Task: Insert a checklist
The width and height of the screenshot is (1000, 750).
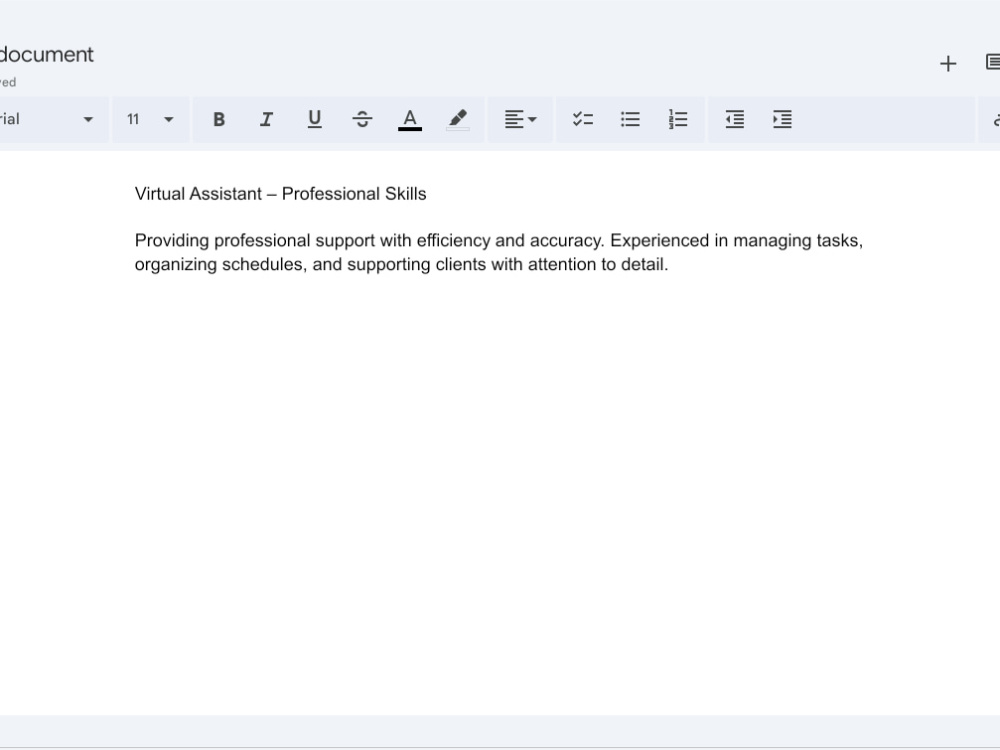Action: 583,119
